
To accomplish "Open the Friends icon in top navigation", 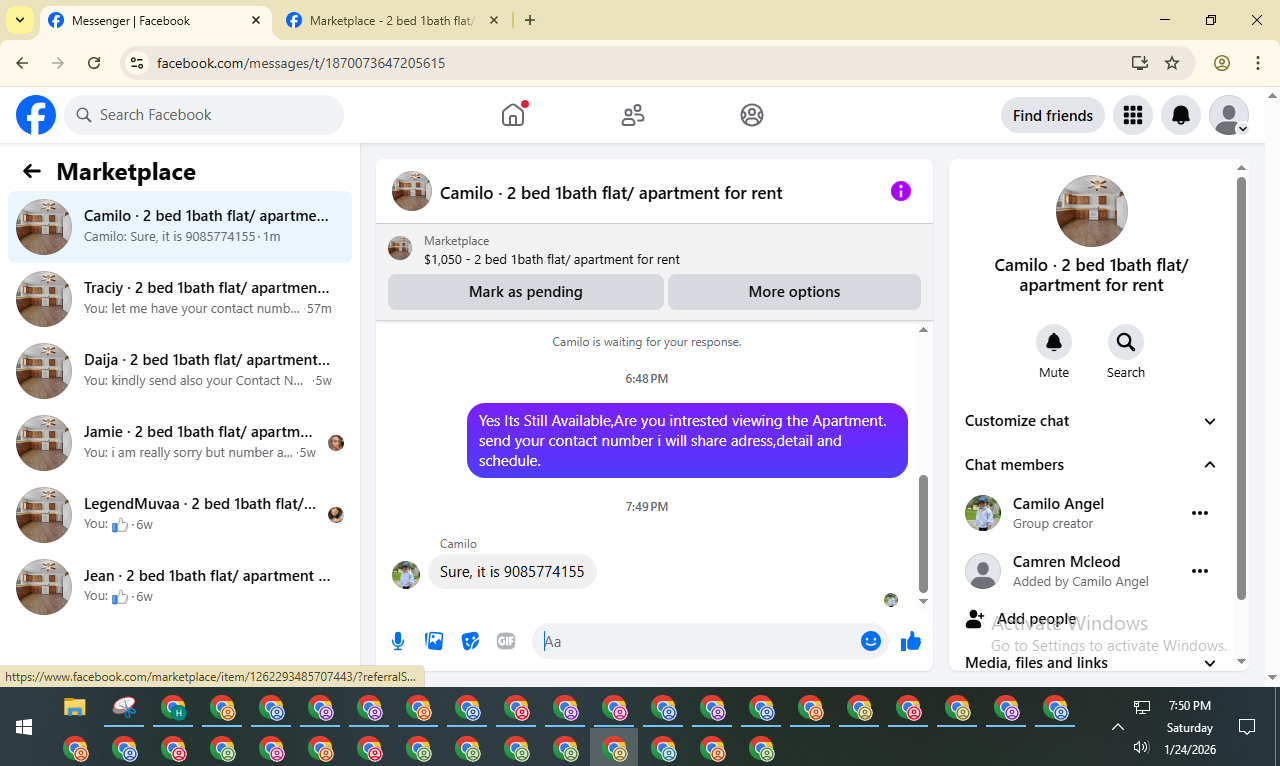I will click(x=633, y=115).
